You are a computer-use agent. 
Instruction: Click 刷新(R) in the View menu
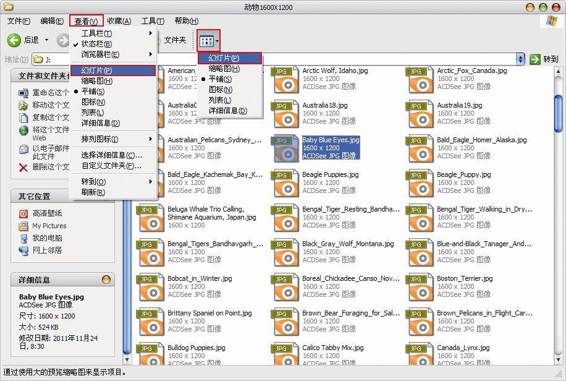tap(113, 192)
